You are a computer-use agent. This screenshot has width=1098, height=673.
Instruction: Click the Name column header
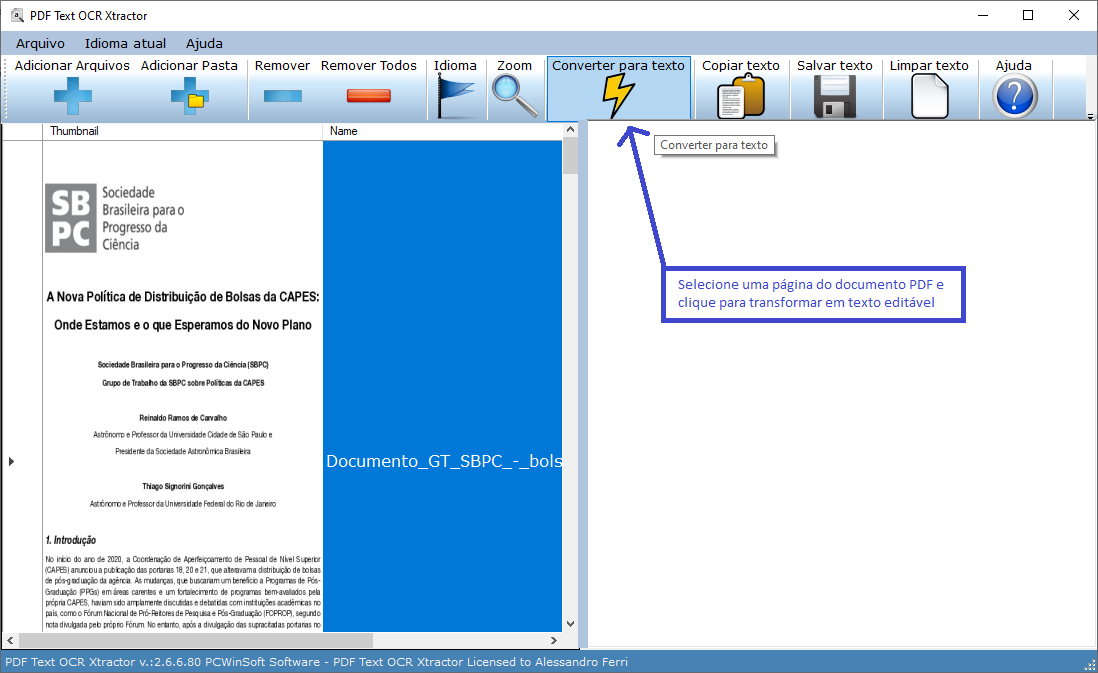(341, 130)
